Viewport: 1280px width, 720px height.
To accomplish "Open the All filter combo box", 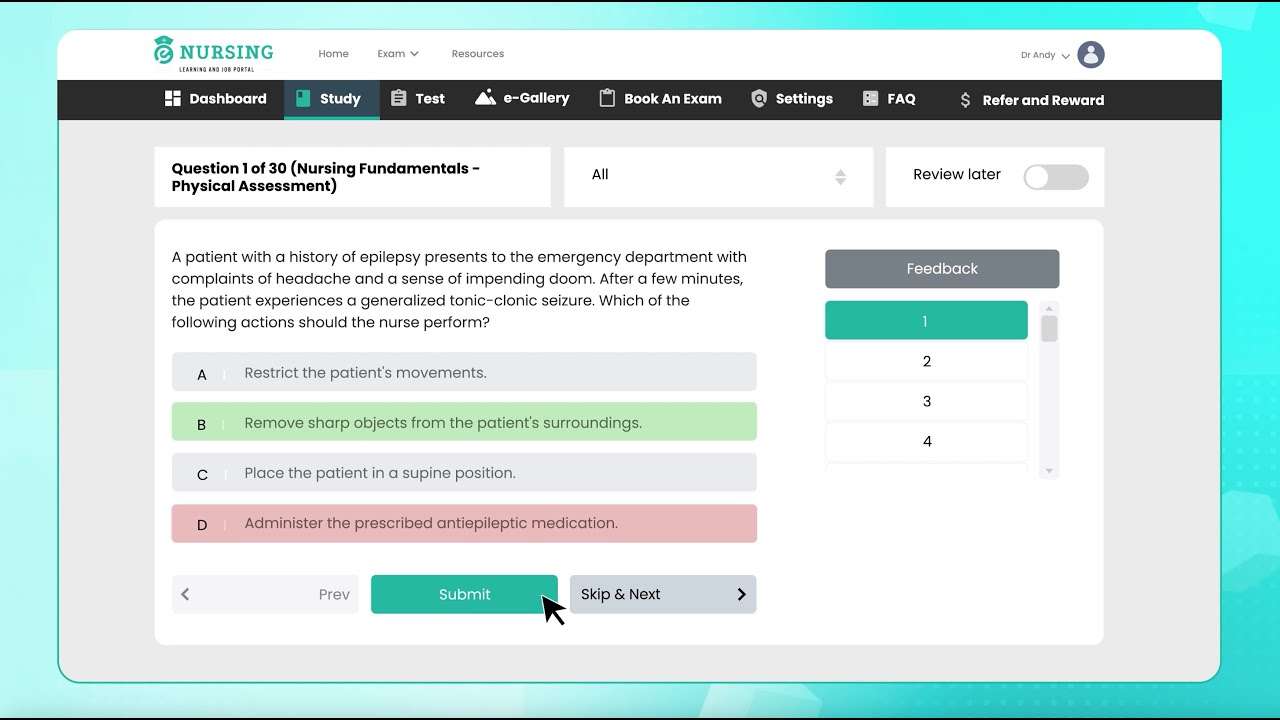I will point(718,176).
